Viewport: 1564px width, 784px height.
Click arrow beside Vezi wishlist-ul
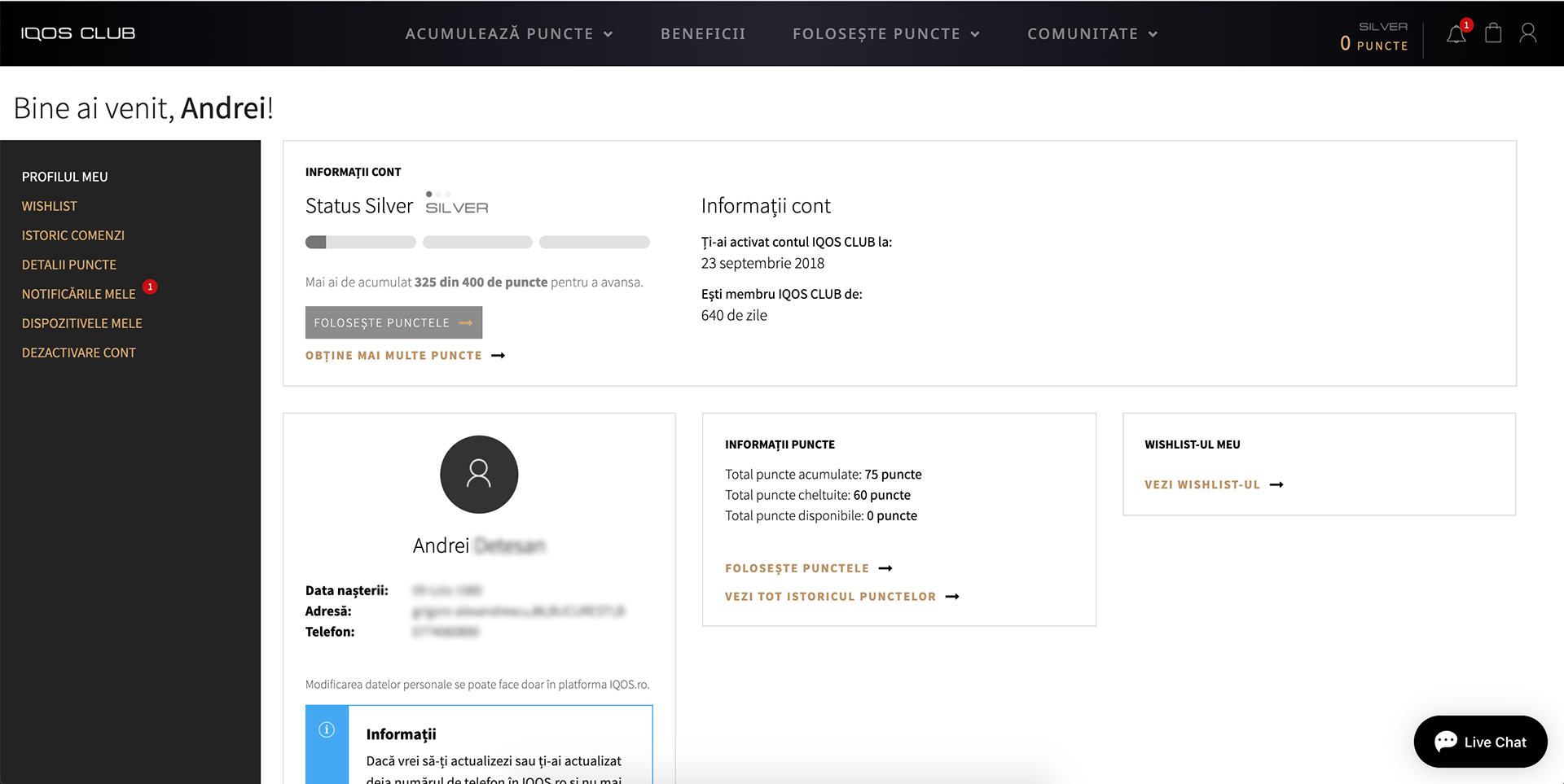pyautogui.click(x=1276, y=484)
